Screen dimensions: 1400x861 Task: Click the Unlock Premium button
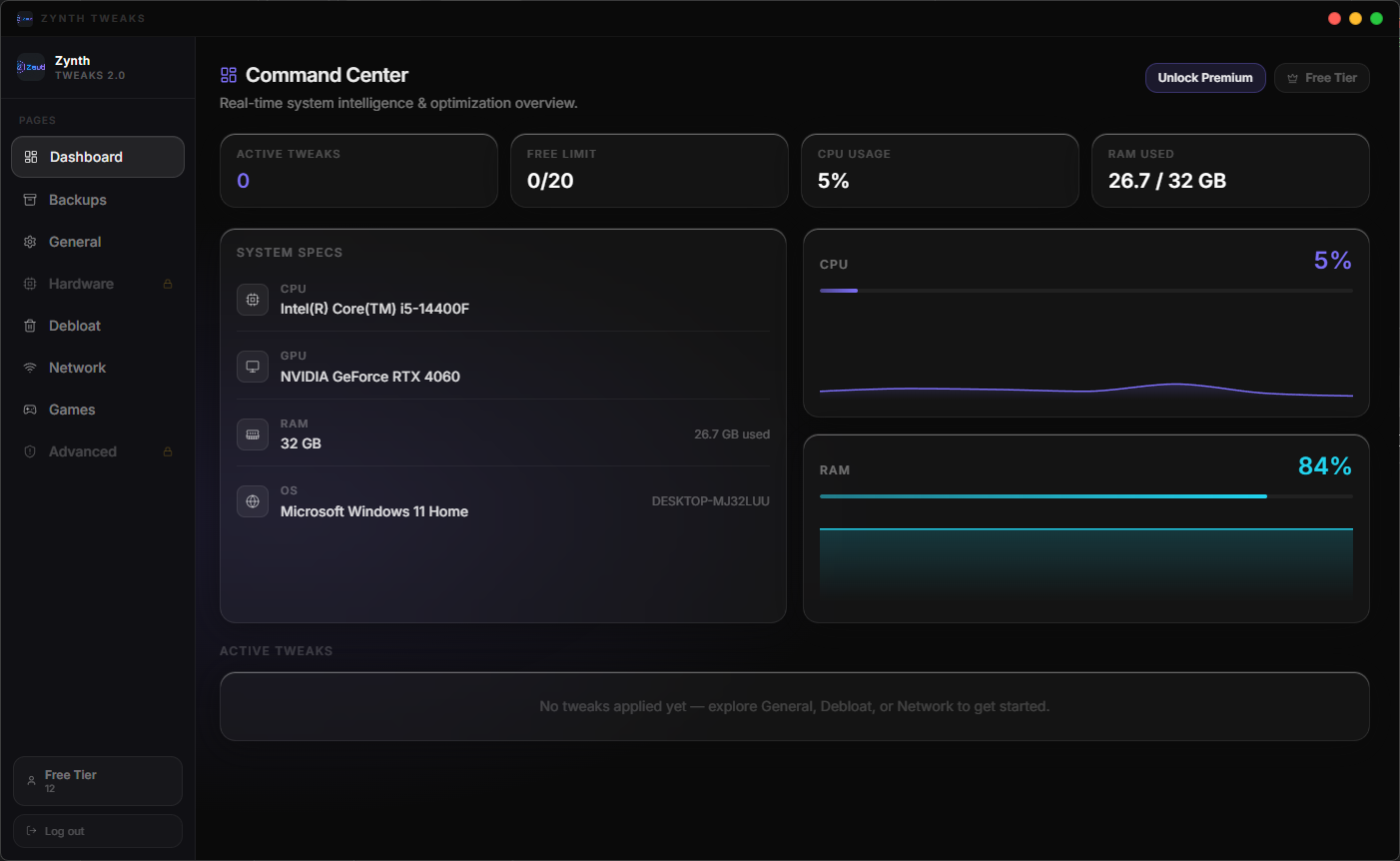[1205, 77]
